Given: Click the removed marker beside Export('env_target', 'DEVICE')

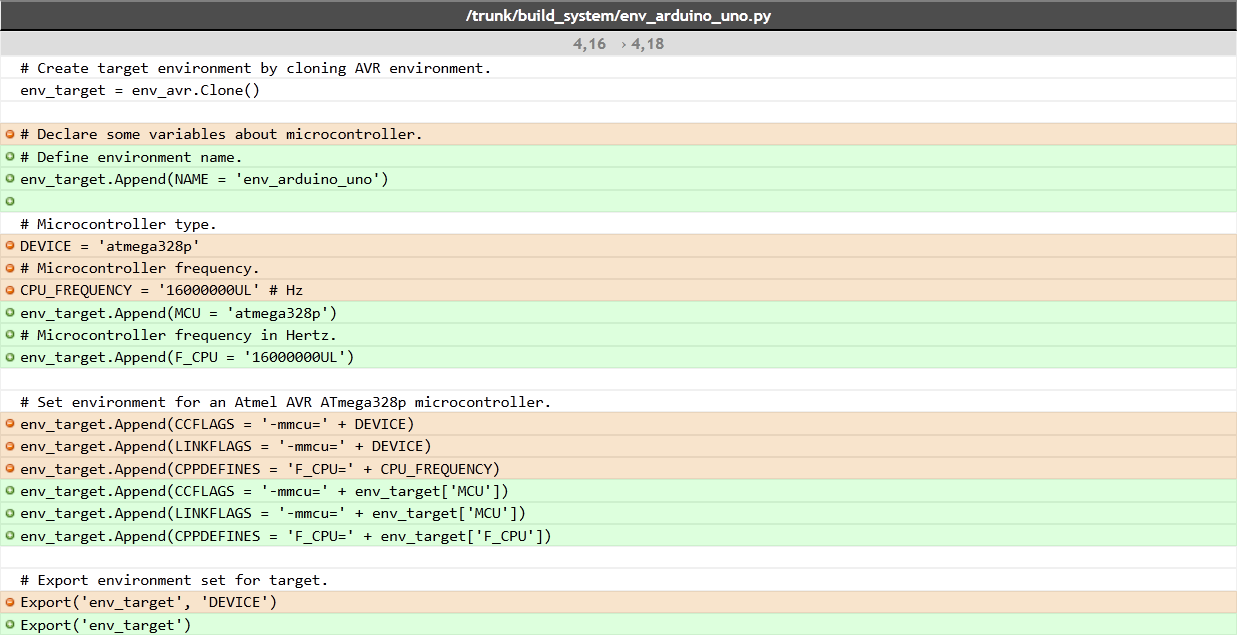Looking at the screenshot, I should pos(9,602).
